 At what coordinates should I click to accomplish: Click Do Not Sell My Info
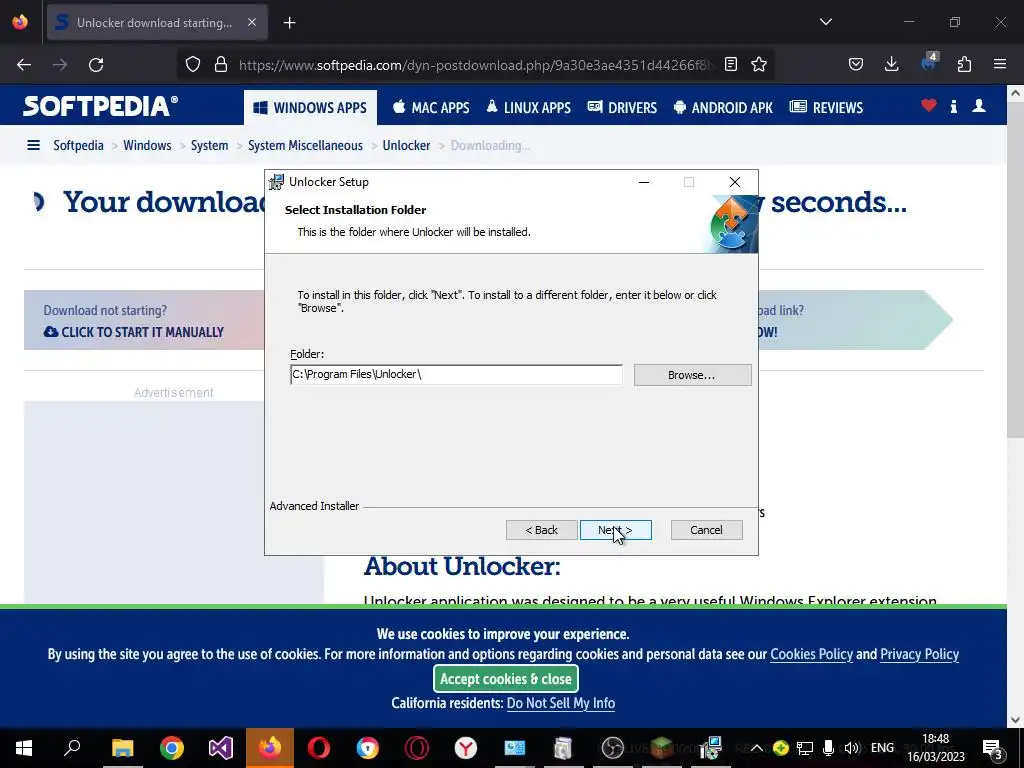tap(561, 703)
